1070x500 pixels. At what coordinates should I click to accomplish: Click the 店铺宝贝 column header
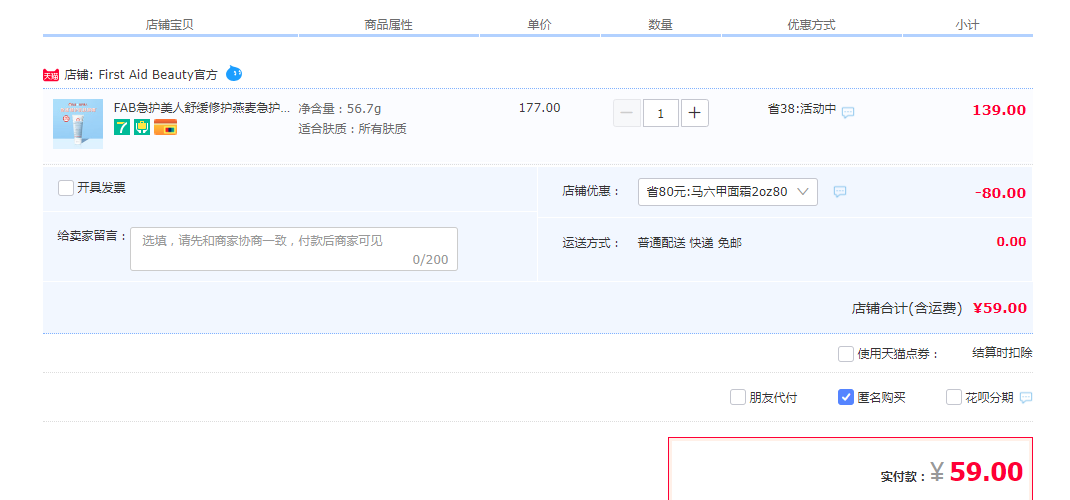coord(169,25)
